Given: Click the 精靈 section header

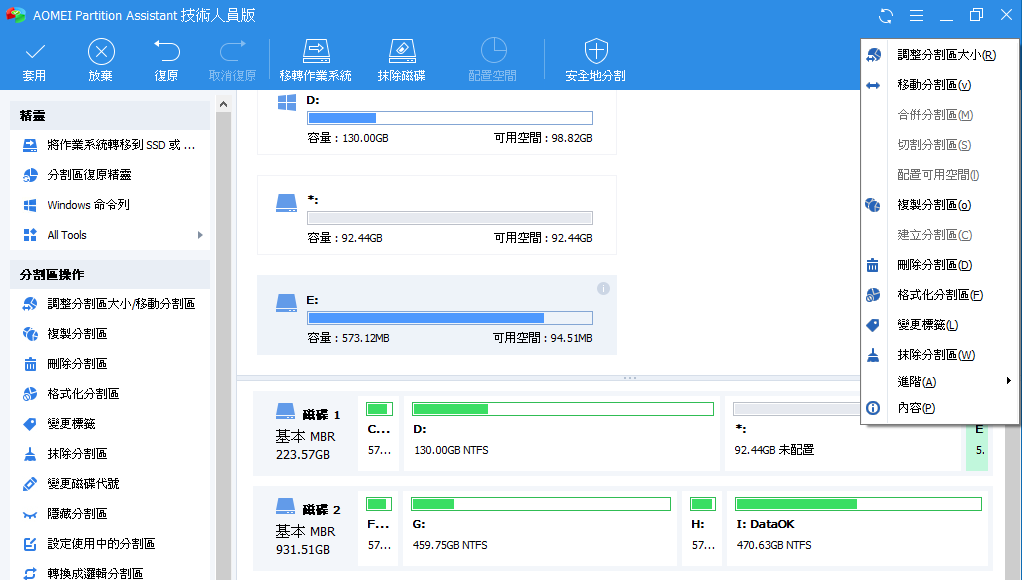Looking at the screenshot, I should click(110, 115).
